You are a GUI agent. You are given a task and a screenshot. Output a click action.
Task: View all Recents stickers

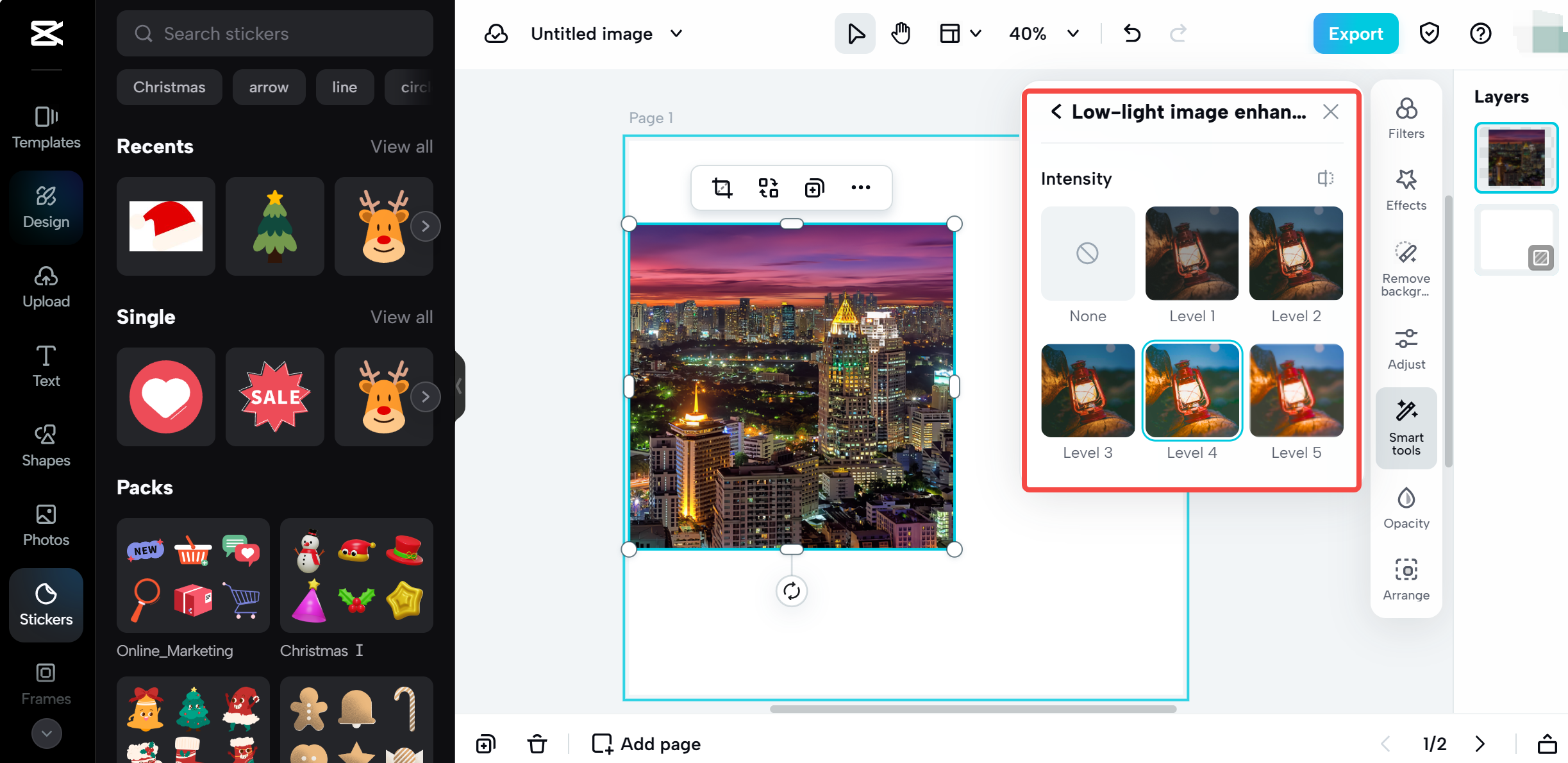(401, 146)
